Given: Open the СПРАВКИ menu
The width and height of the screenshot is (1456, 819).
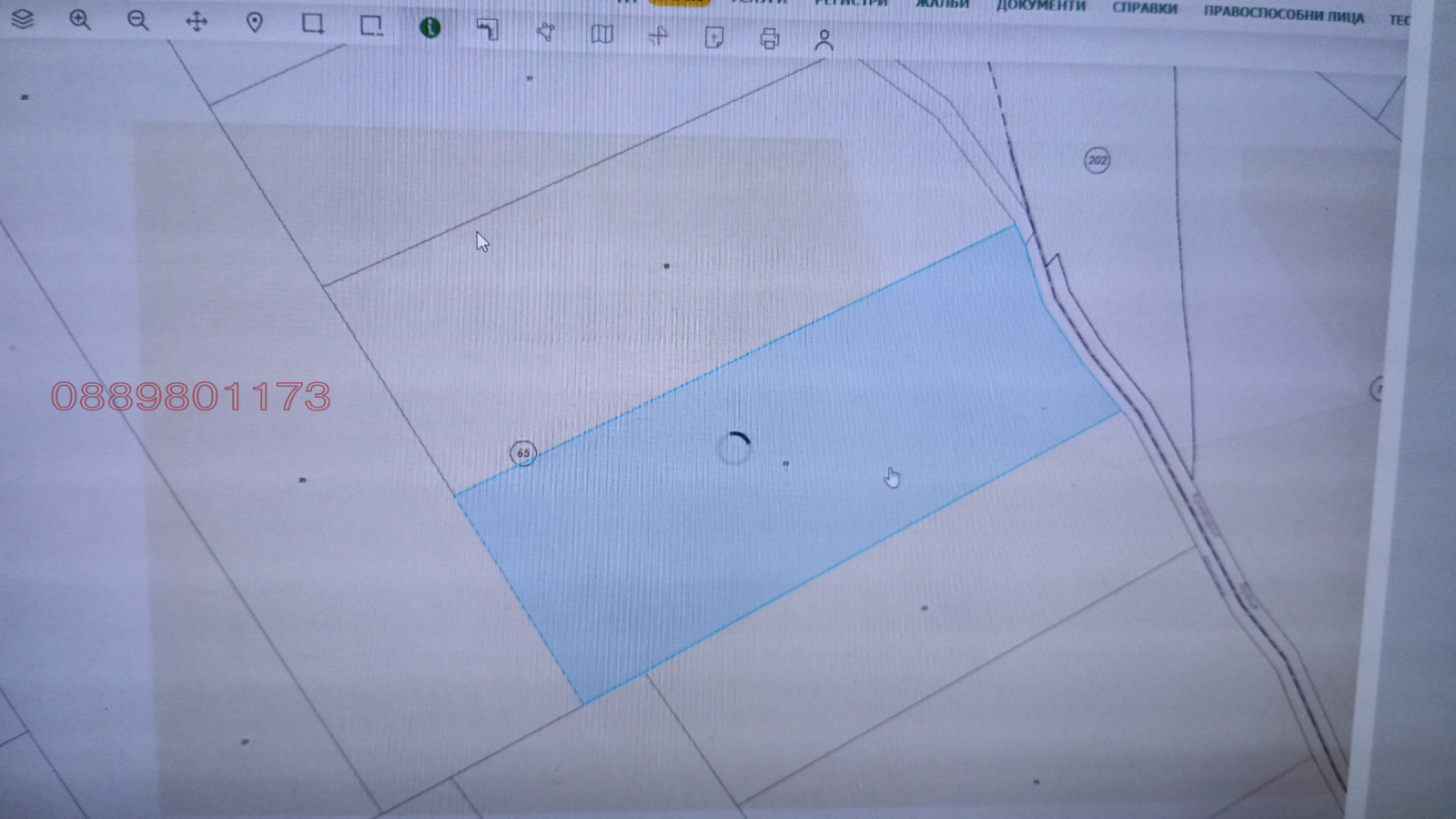Looking at the screenshot, I should pos(1144,8).
